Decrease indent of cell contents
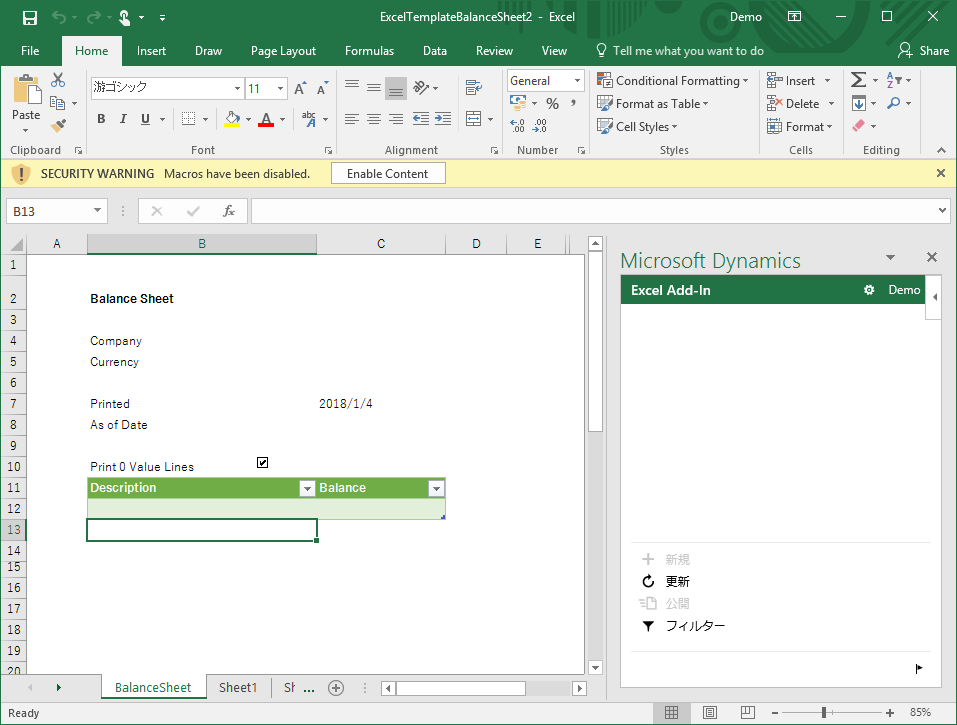The width and height of the screenshot is (957, 725). coord(421,119)
